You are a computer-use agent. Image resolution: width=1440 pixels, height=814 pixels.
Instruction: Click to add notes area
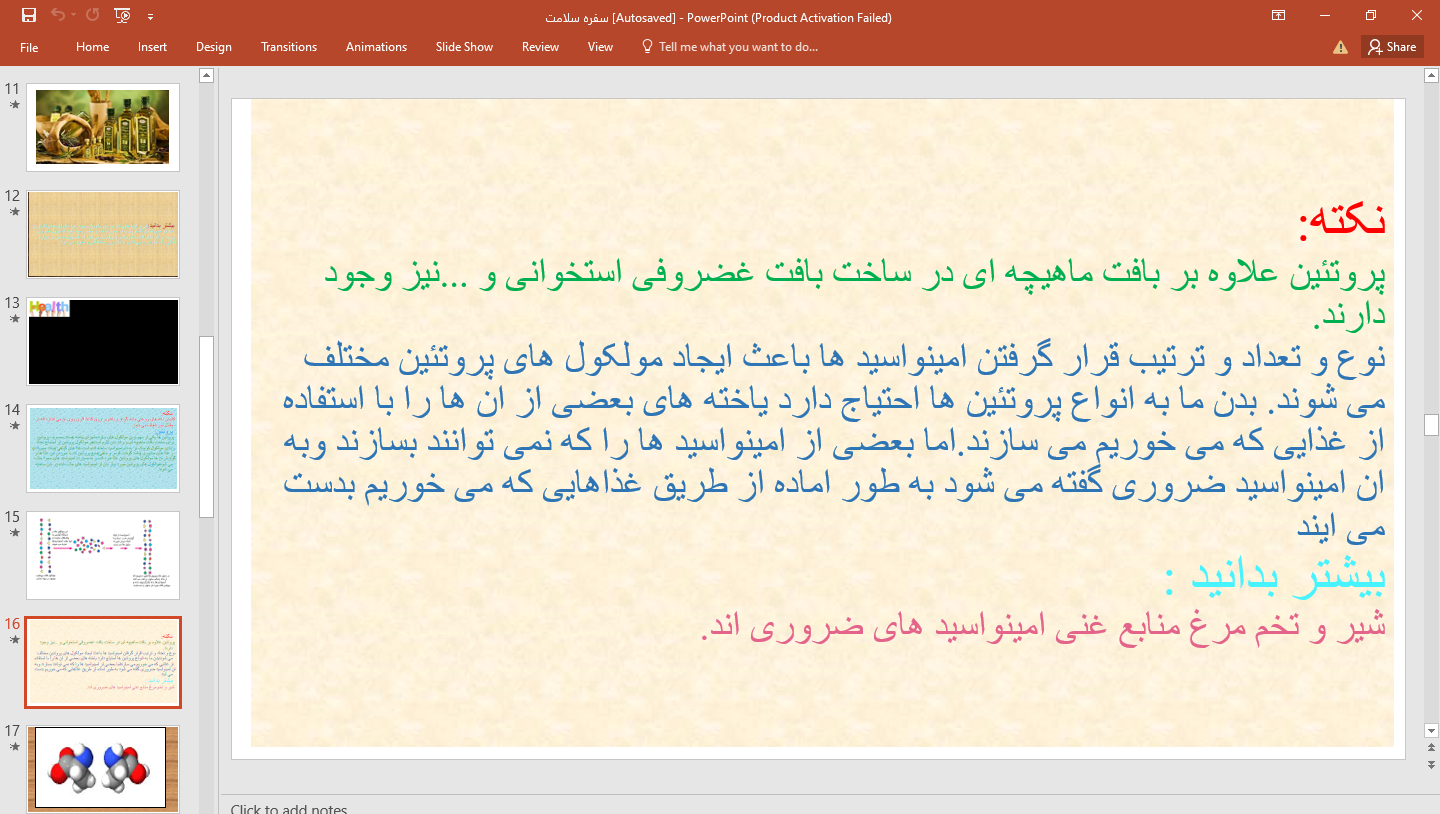coord(289,808)
